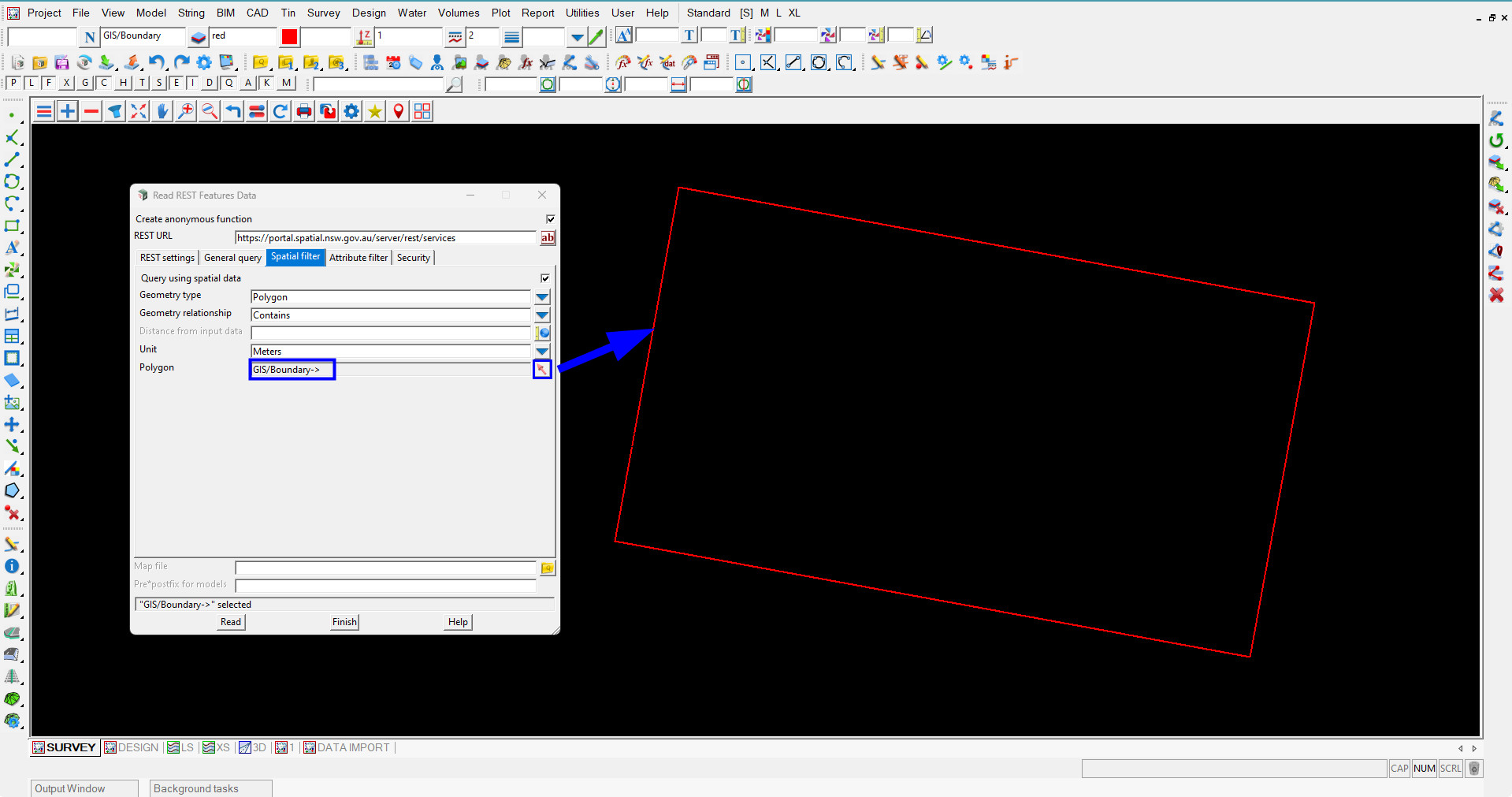Expand the Unit dropdown arrow
The height and width of the screenshot is (797, 1512).
click(542, 352)
